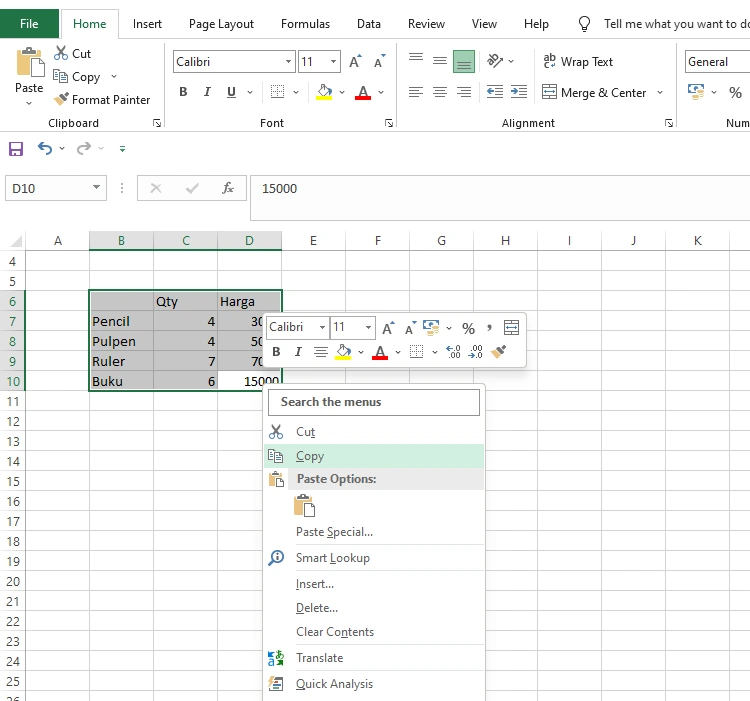This screenshot has height=701, width=750.
Task: Apply yellow Fill Color in ribbon
Action: point(324,92)
